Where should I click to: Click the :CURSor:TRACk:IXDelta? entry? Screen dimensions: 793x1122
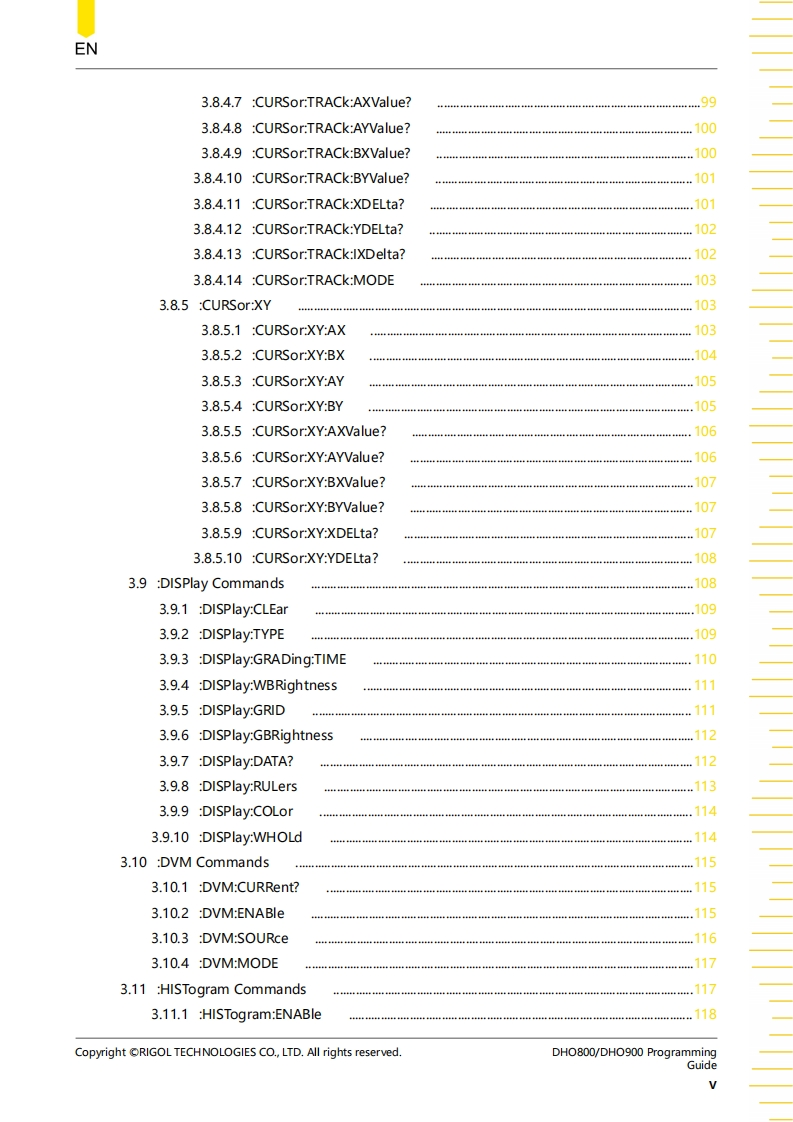(328, 254)
